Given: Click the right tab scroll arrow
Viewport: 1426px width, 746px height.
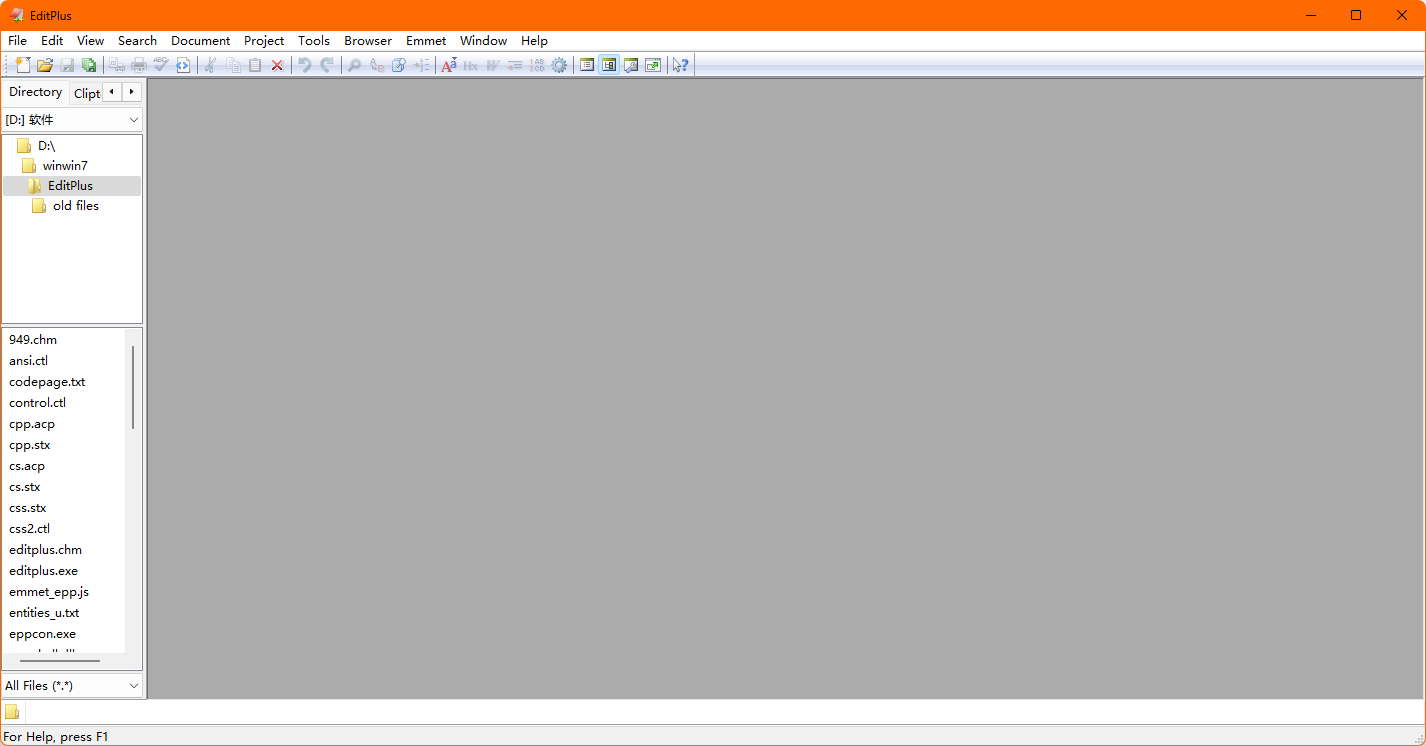Looking at the screenshot, I should pyautogui.click(x=131, y=92).
